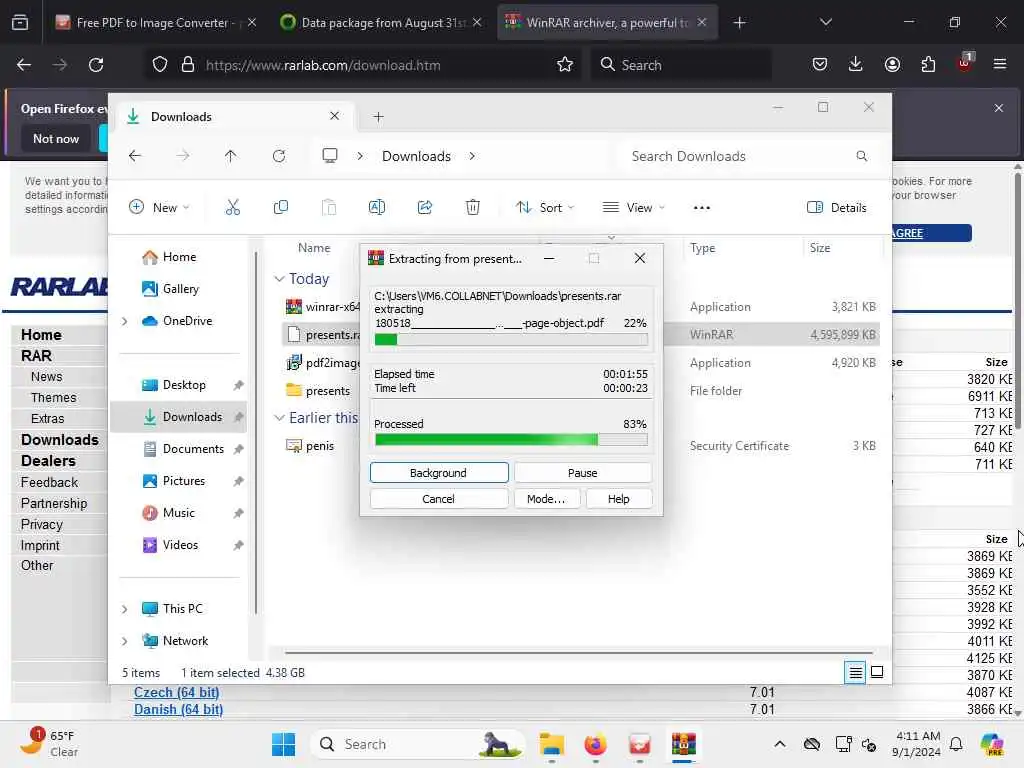Open Firefox from the taskbar
The width and height of the screenshot is (1024, 768).
coord(596,744)
